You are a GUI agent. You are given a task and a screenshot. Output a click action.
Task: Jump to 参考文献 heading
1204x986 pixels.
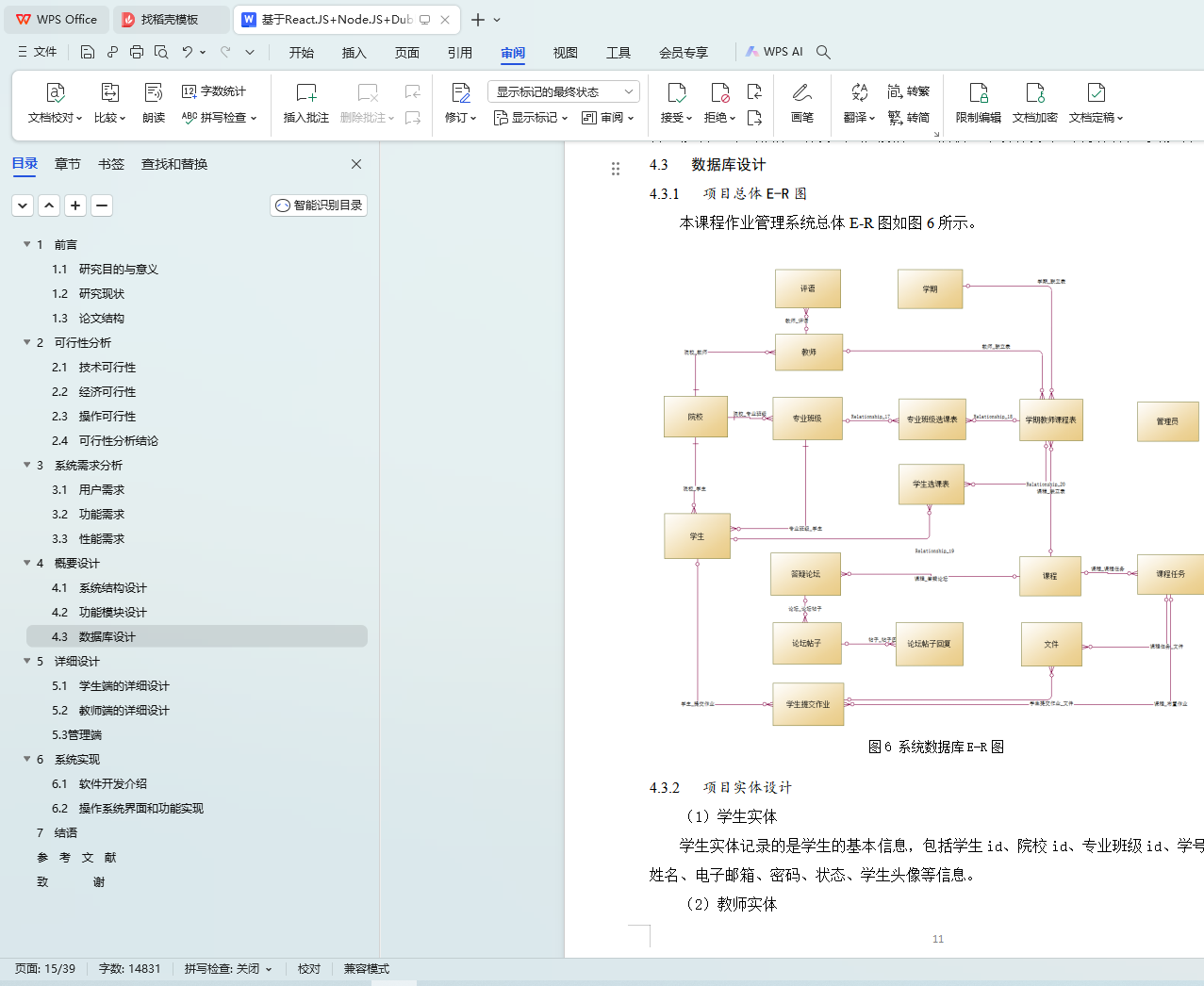coord(76,857)
